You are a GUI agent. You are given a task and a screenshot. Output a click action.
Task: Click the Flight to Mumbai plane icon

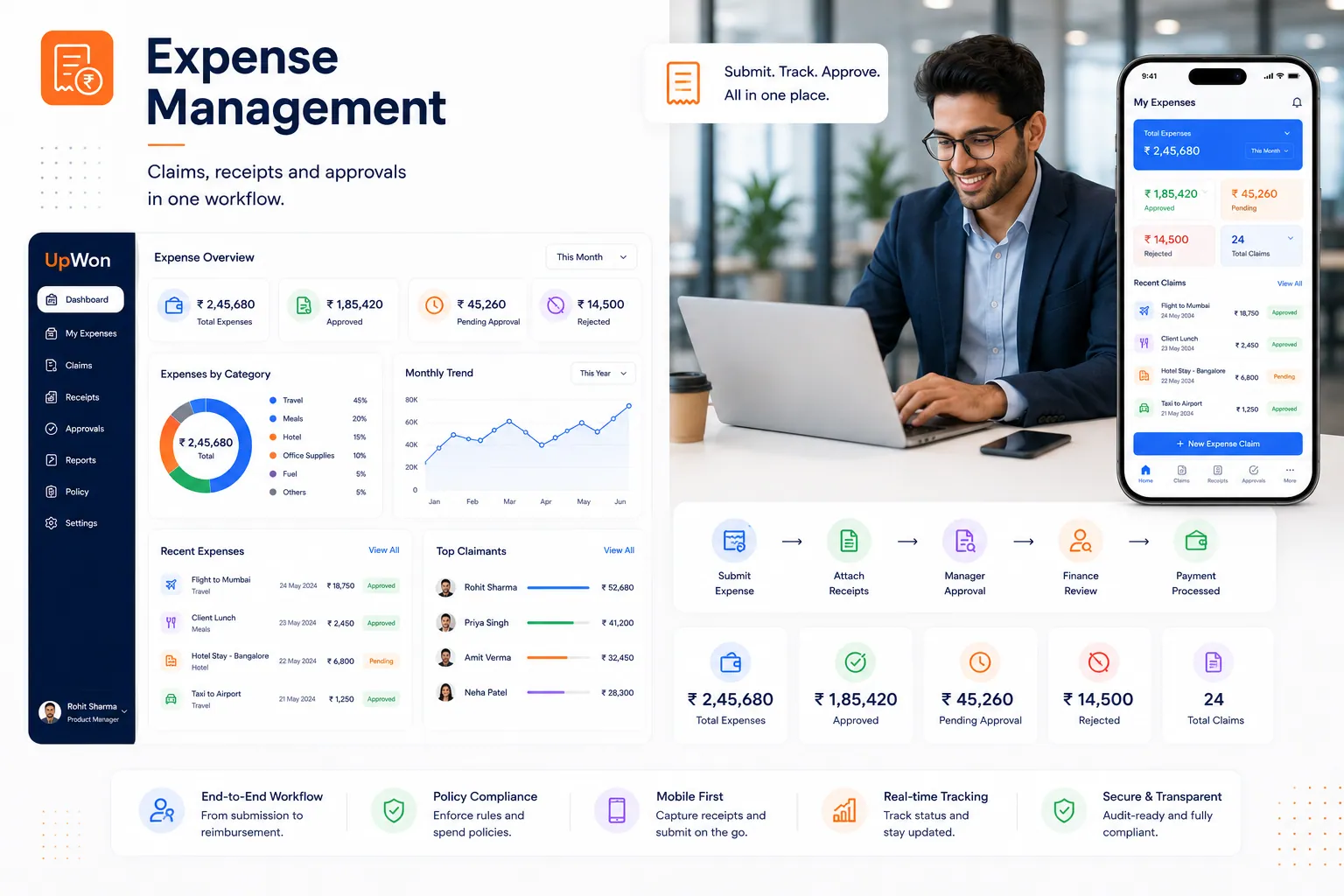click(x=171, y=584)
